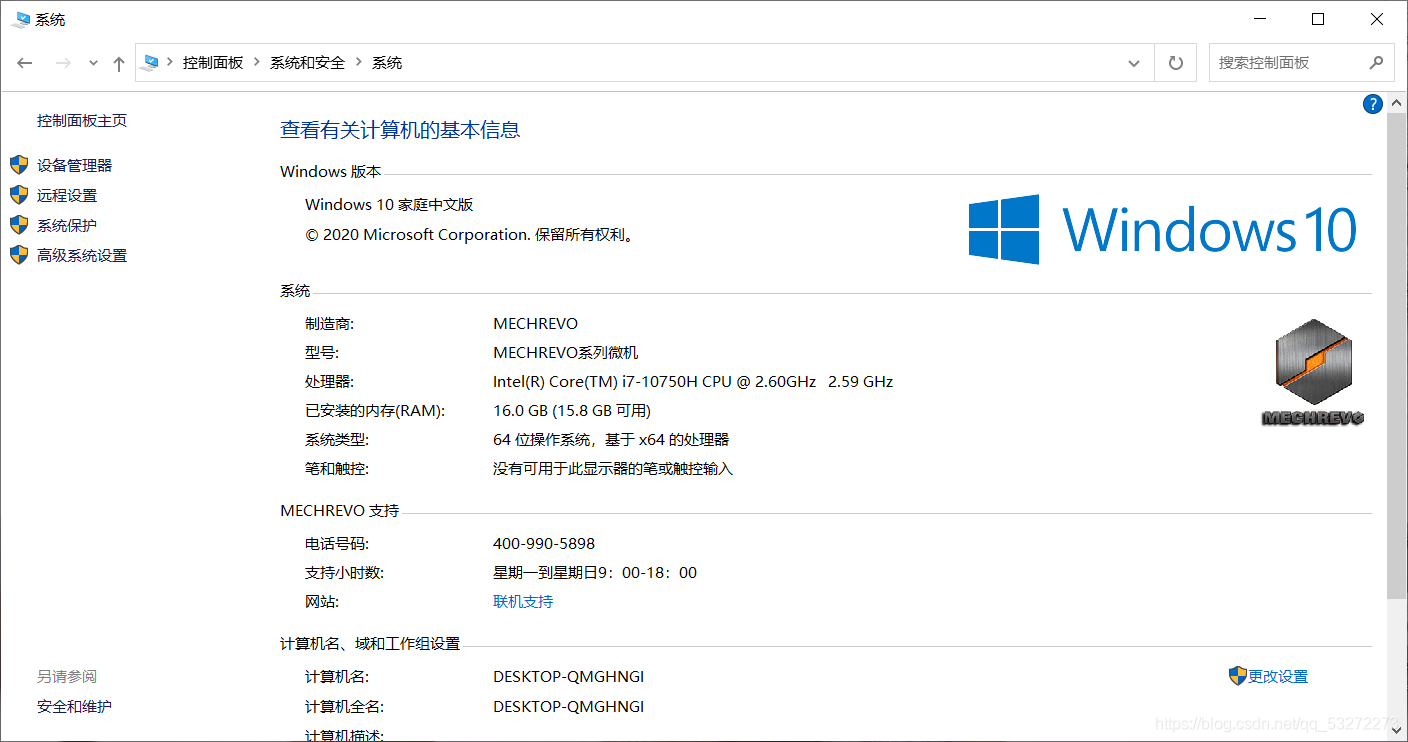Image resolution: width=1408 pixels, height=742 pixels.
Task: Click the shield icon beside 设备管理器
Action: coord(19,165)
